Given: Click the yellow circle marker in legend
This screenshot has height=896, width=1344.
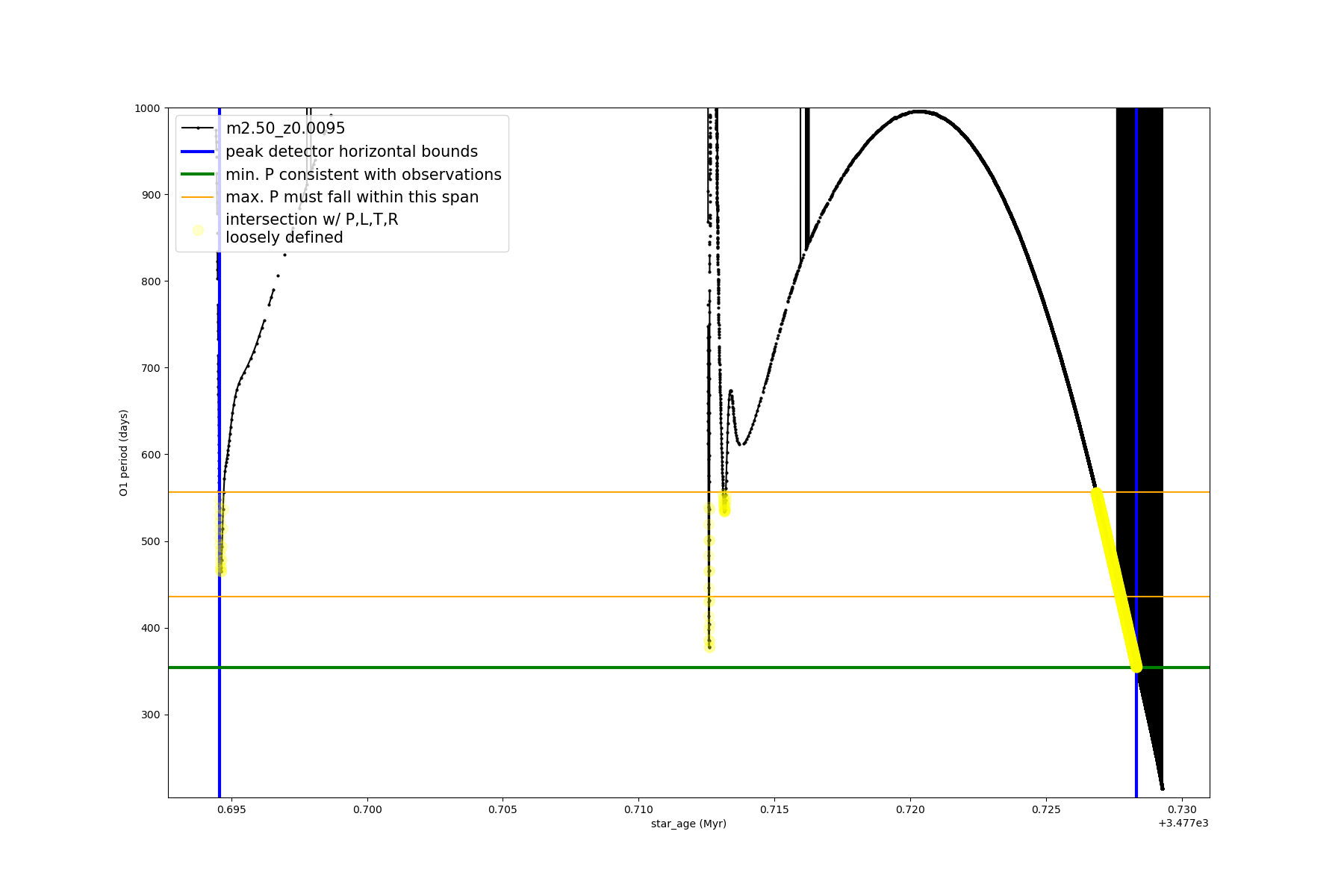Looking at the screenshot, I should (x=198, y=230).
